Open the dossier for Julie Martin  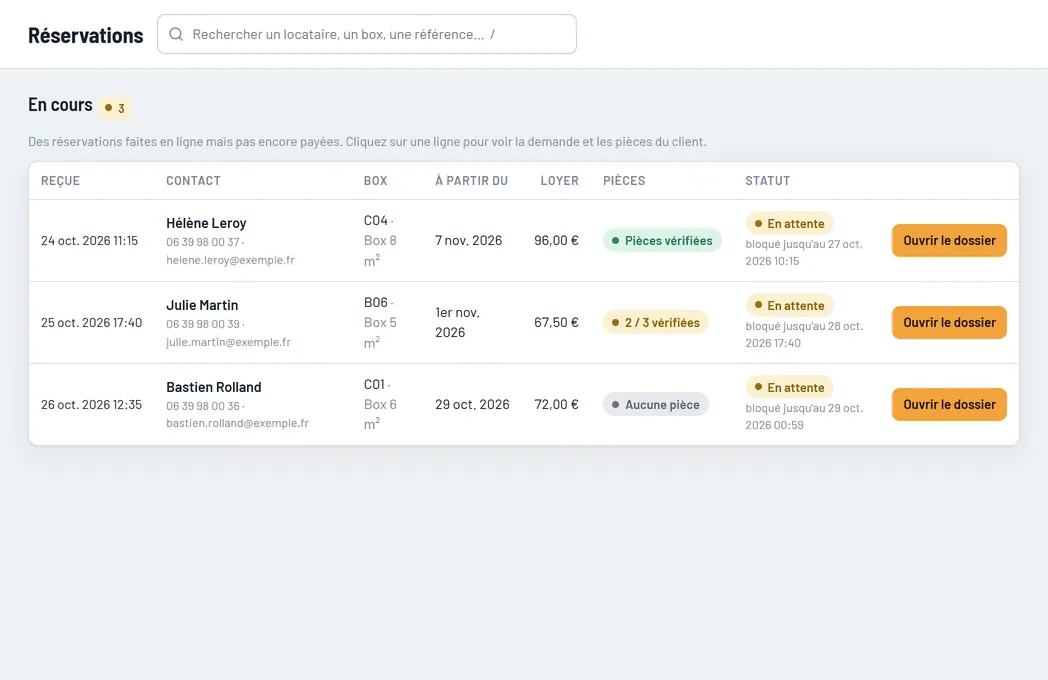[949, 322]
